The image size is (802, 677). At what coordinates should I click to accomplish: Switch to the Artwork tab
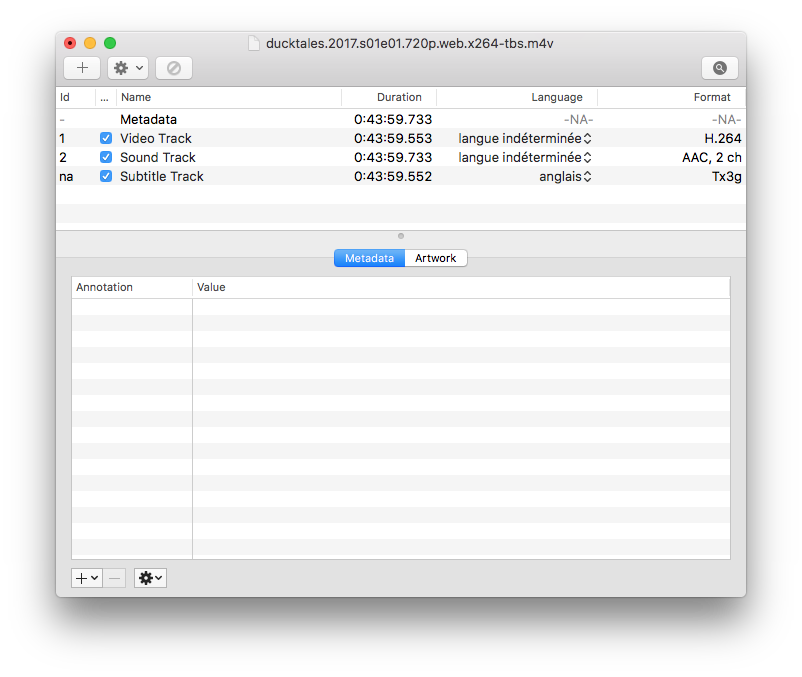[436, 258]
